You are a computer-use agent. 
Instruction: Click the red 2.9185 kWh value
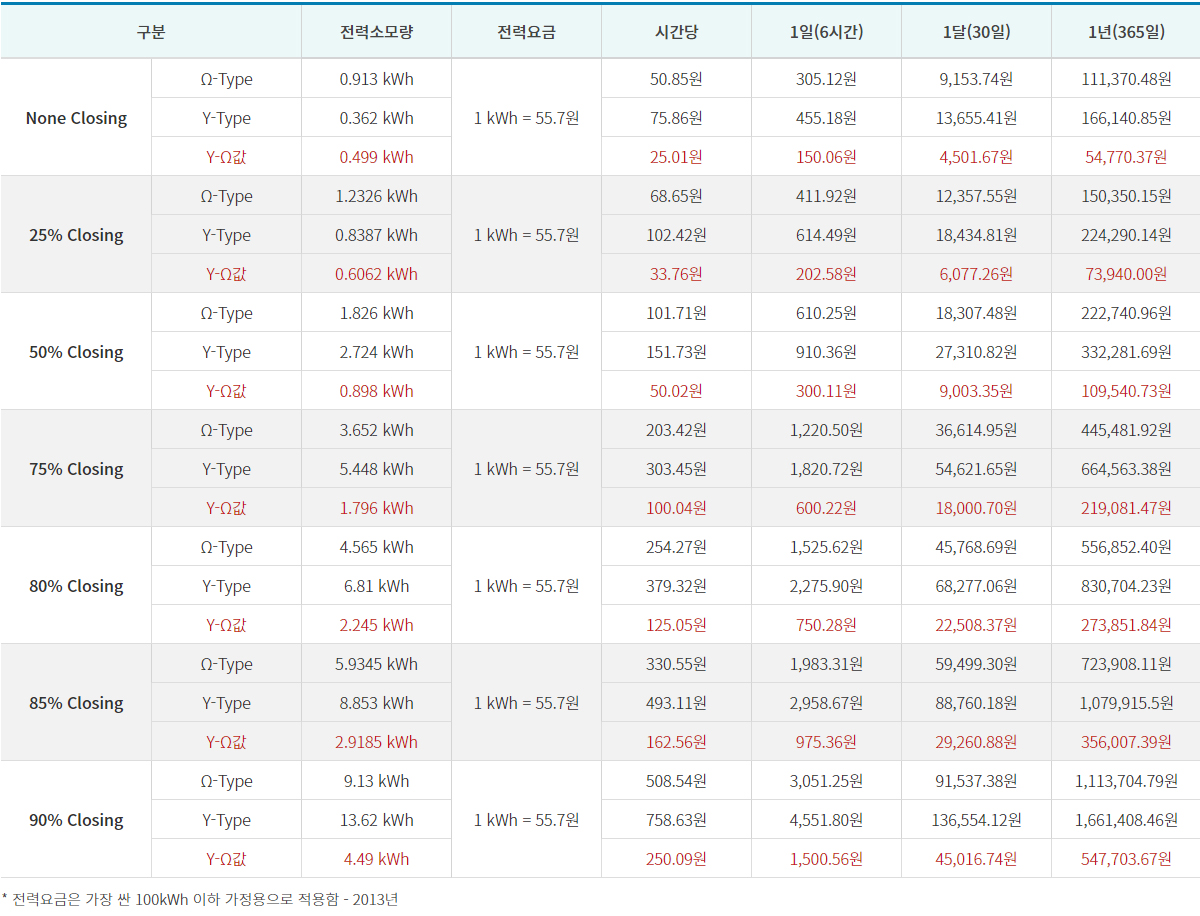376,742
